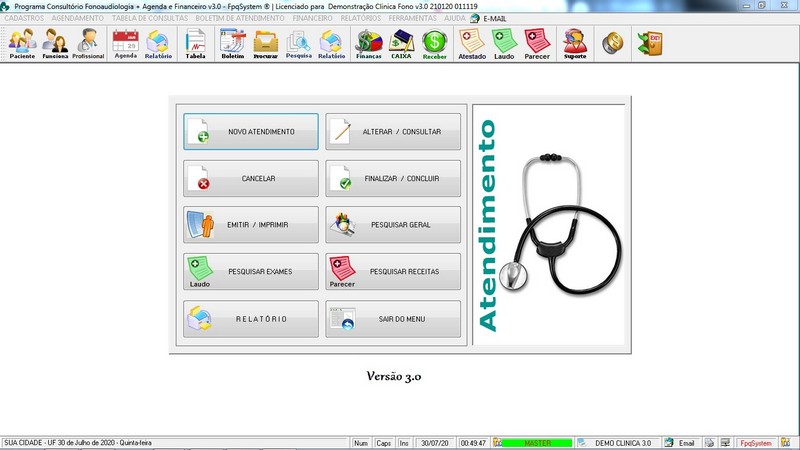
Task: Click SAIR DO MENU button
Action: pyautogui.click(x=393, y=319)
